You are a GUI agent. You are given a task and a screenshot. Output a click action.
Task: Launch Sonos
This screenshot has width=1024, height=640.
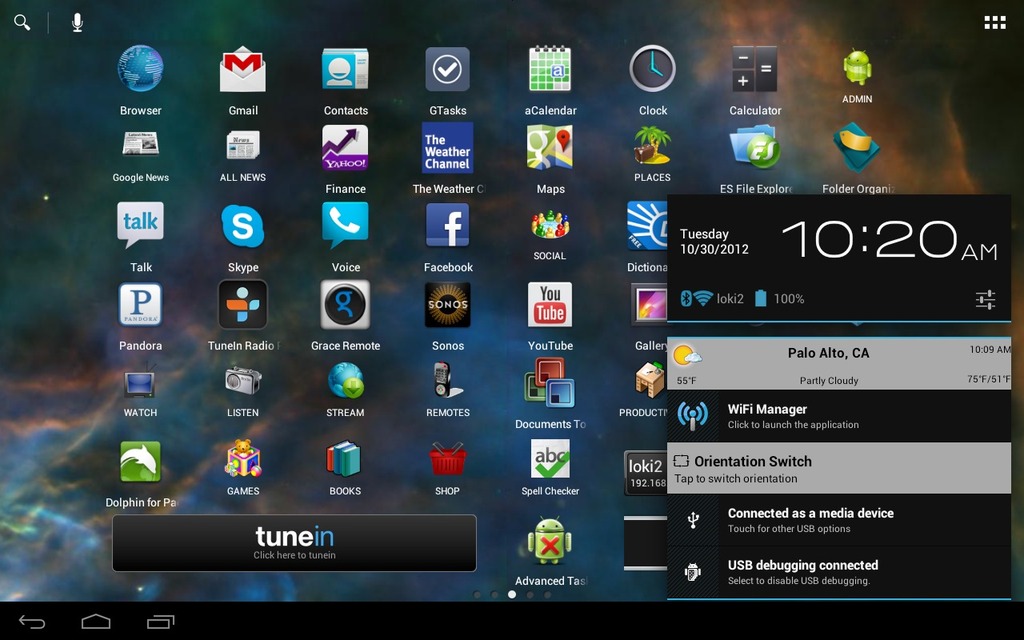click(x=447, y=304)
